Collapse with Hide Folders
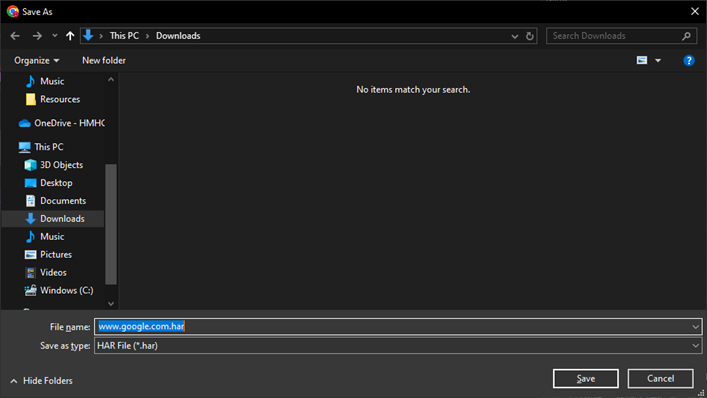Screen dimensions: 707x398 pos(41,381)
